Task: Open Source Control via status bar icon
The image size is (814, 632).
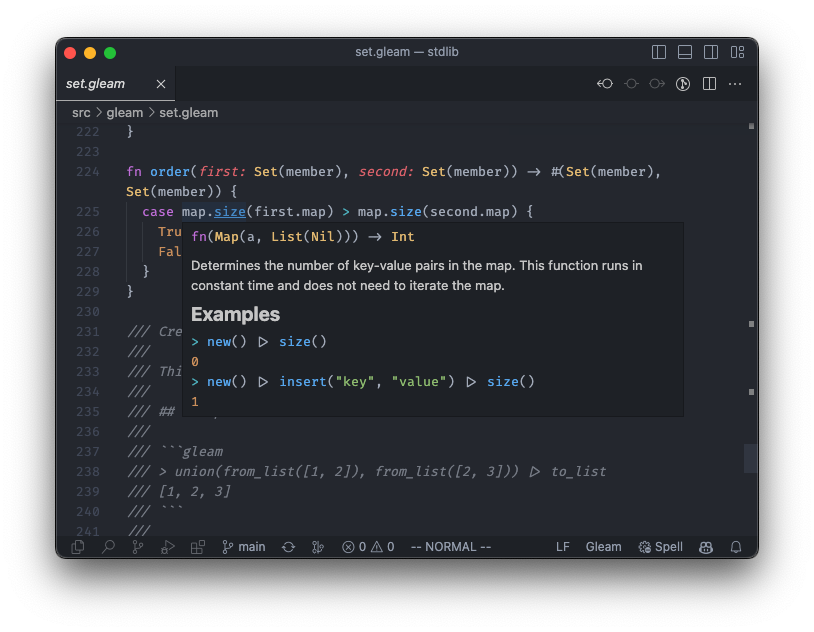Action: 138,547
